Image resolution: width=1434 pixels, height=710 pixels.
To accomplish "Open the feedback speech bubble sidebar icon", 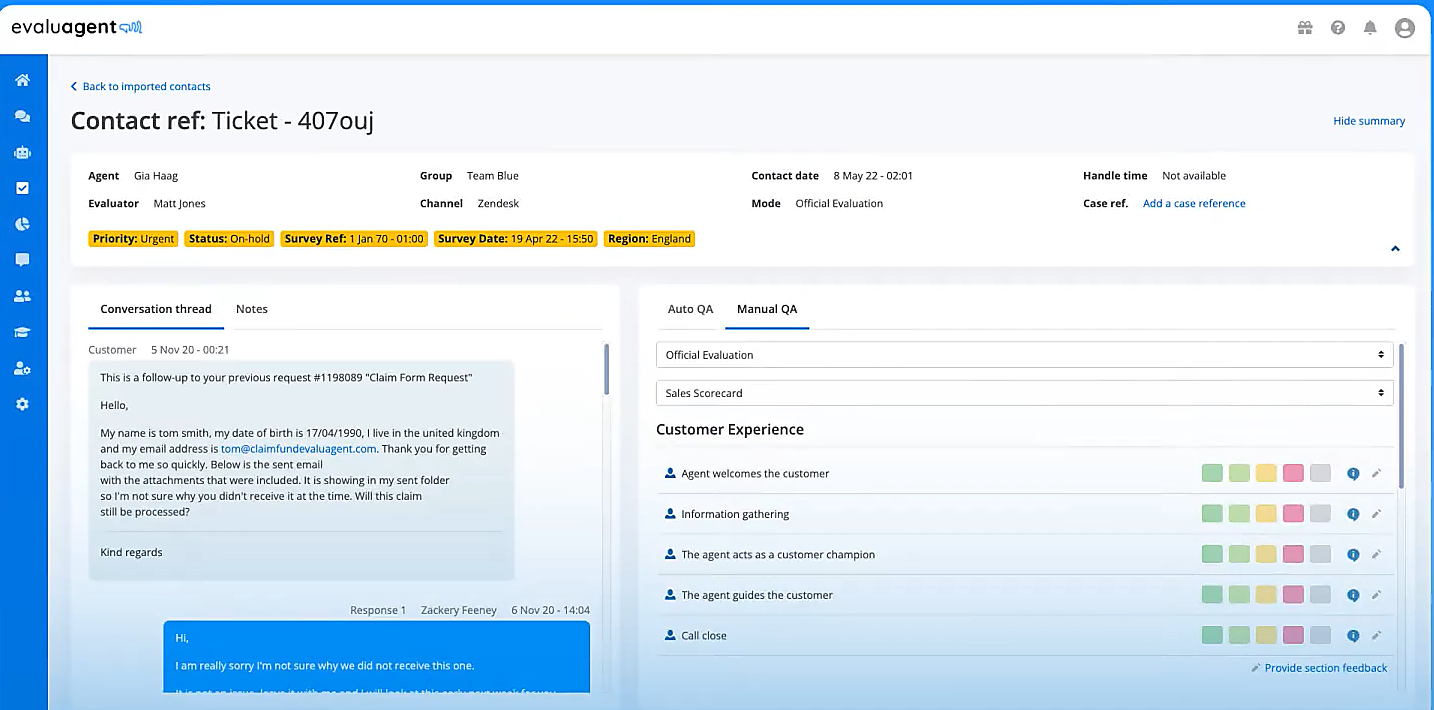I will pyautogui.click(x=22, y=260).
